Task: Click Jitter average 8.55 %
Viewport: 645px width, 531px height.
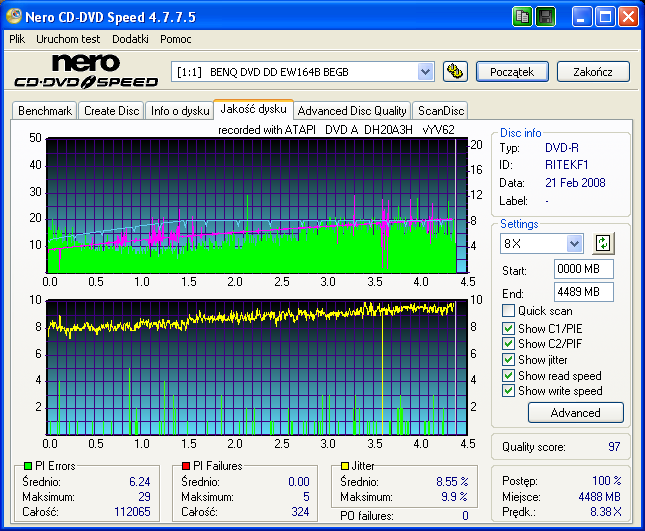Action: [x=452, y=482]
